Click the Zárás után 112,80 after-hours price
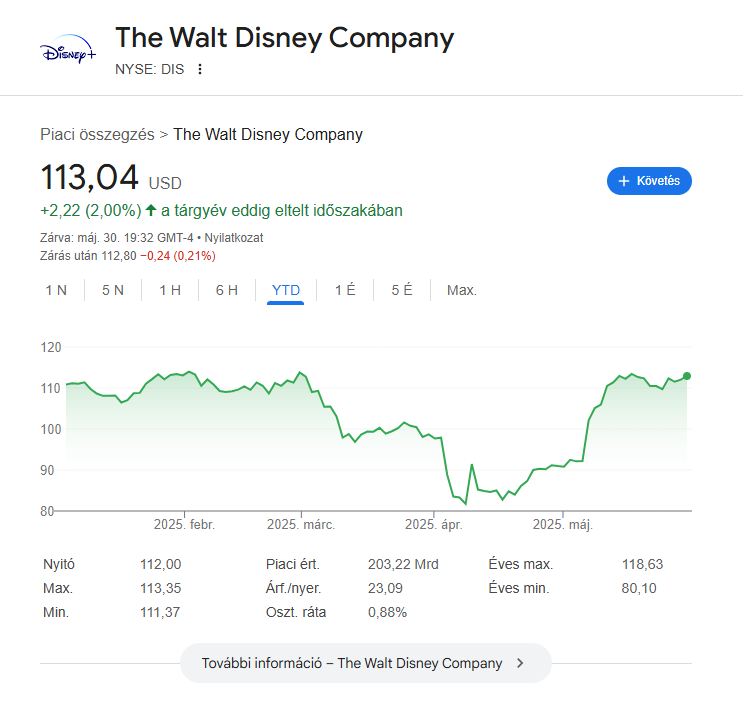 (88, 256)
